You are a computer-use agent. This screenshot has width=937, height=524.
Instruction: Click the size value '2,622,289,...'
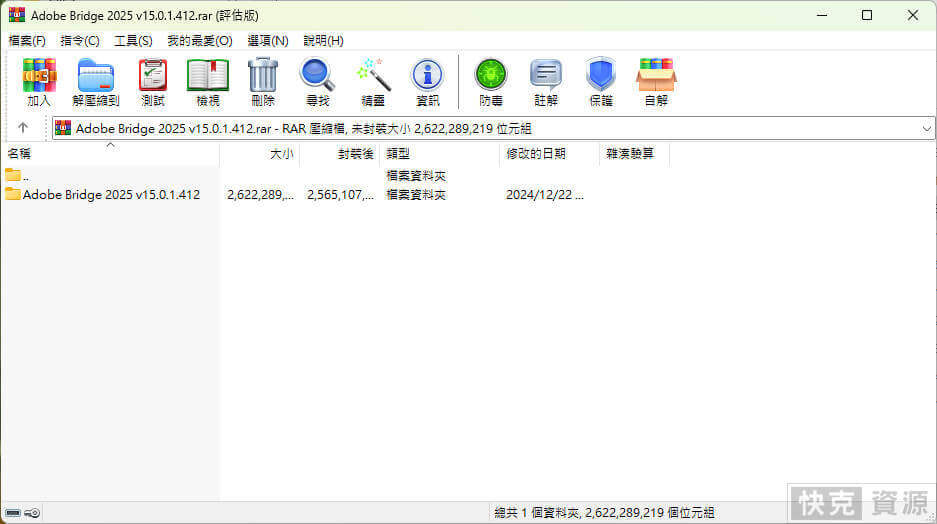pos(261,195)
